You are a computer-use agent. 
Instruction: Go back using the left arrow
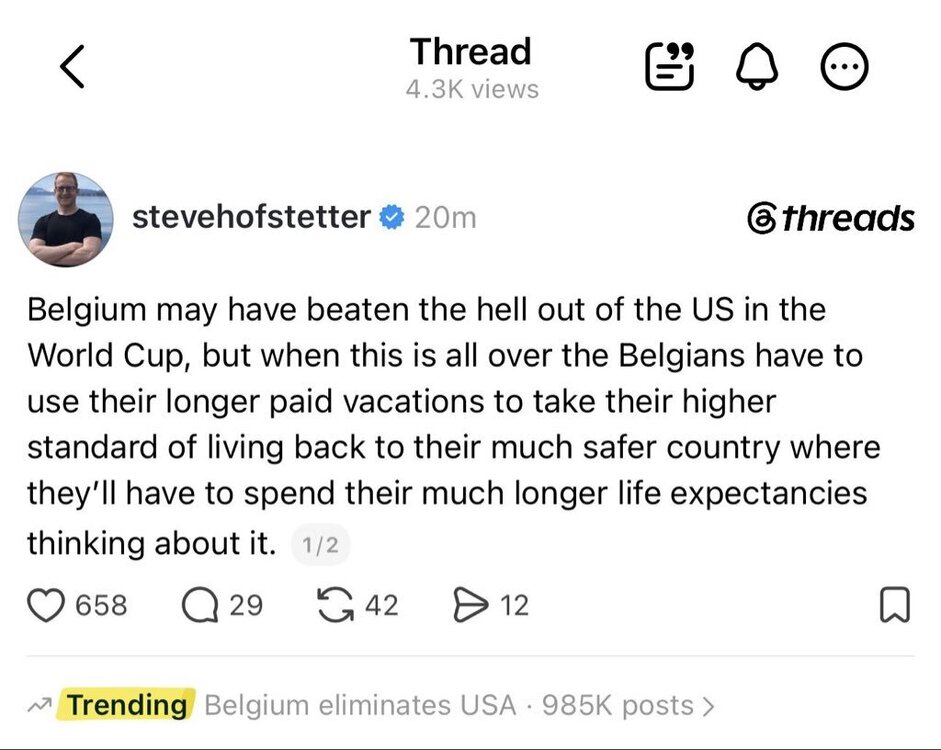coord(73,67)
